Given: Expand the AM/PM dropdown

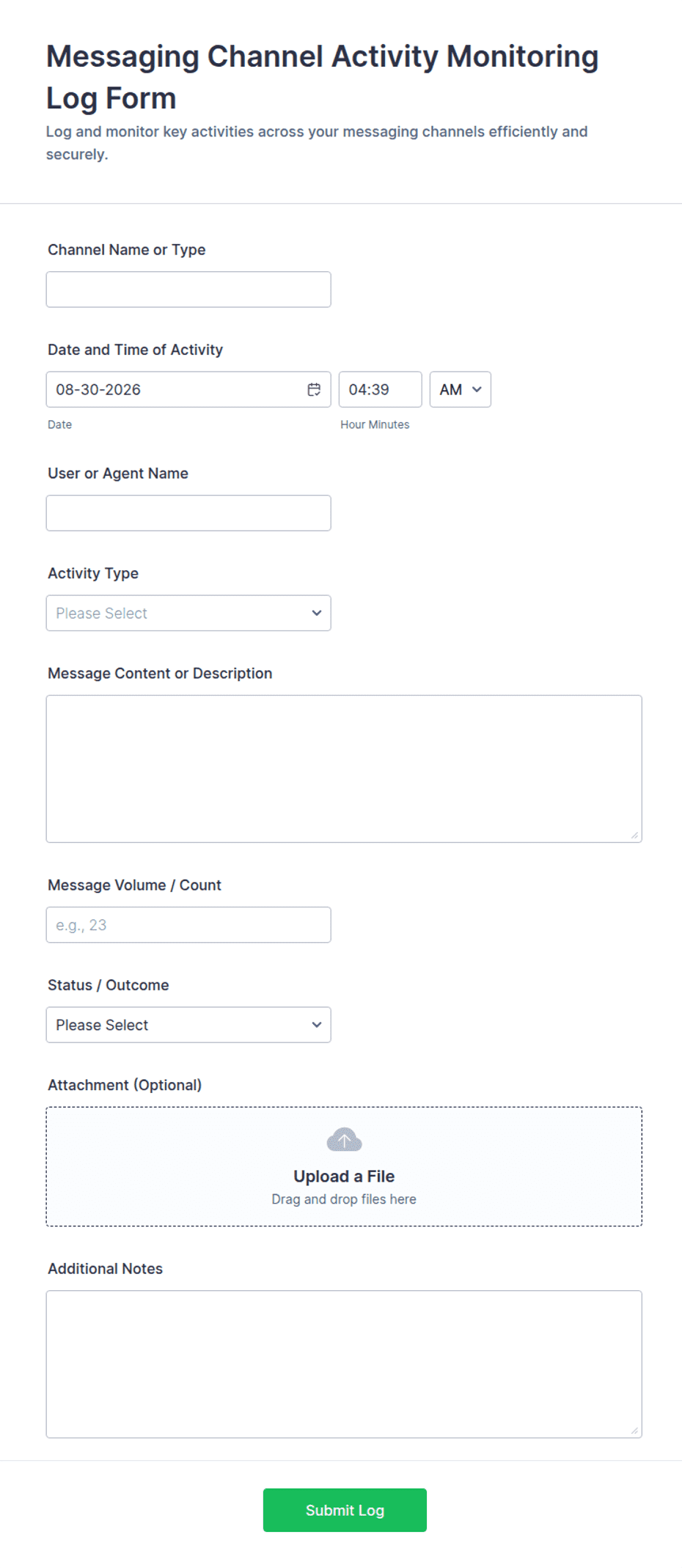Looking at the screenshot, I should point(460,389).
